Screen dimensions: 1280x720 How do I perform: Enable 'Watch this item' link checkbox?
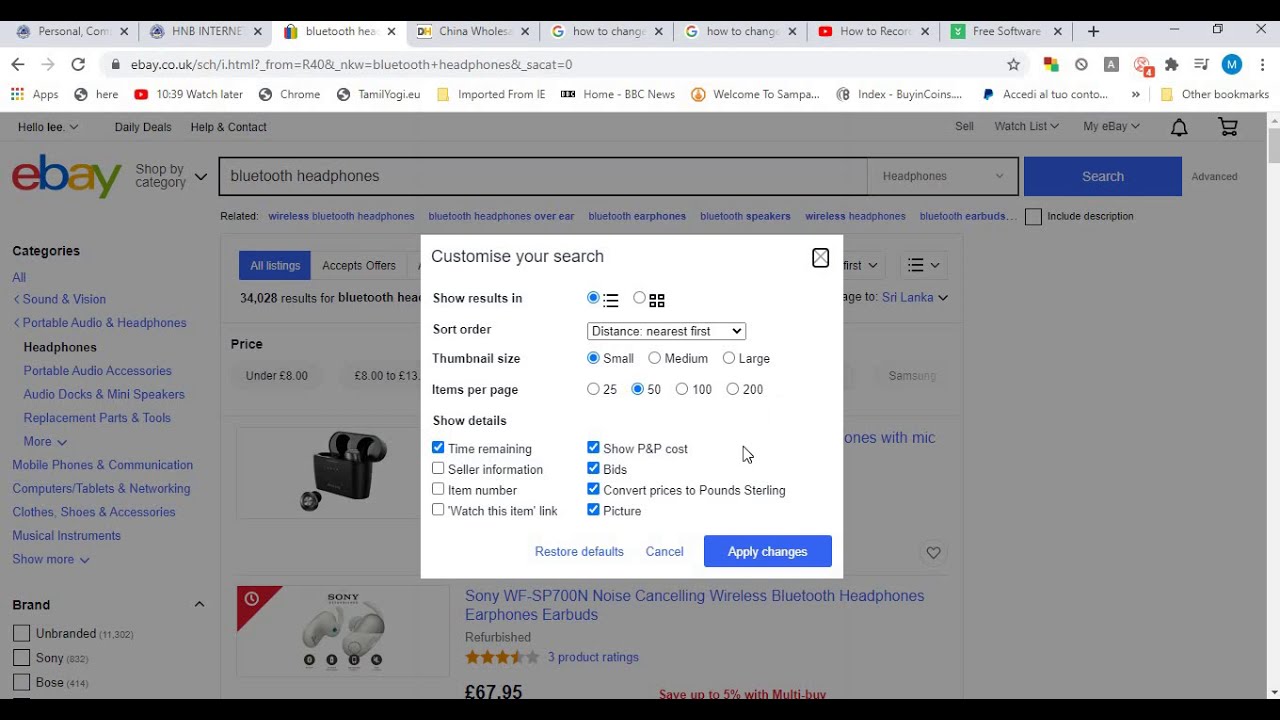[x=438, y=510]
